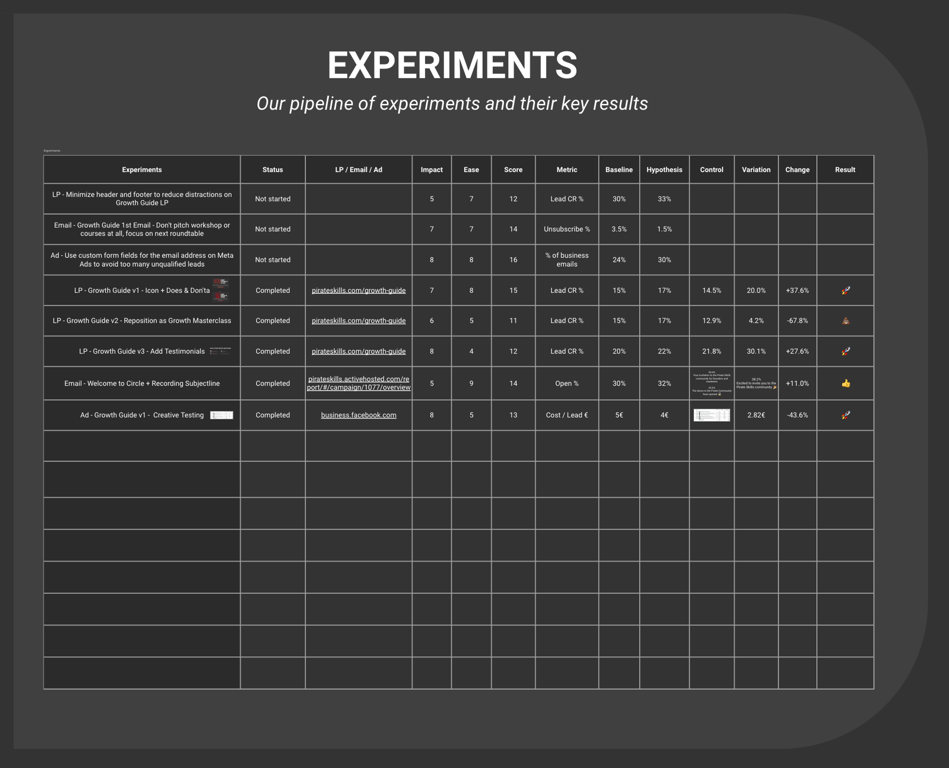Click the '4.2%' variation value
The width and height of the screenshot is (949, 768).
756,321
